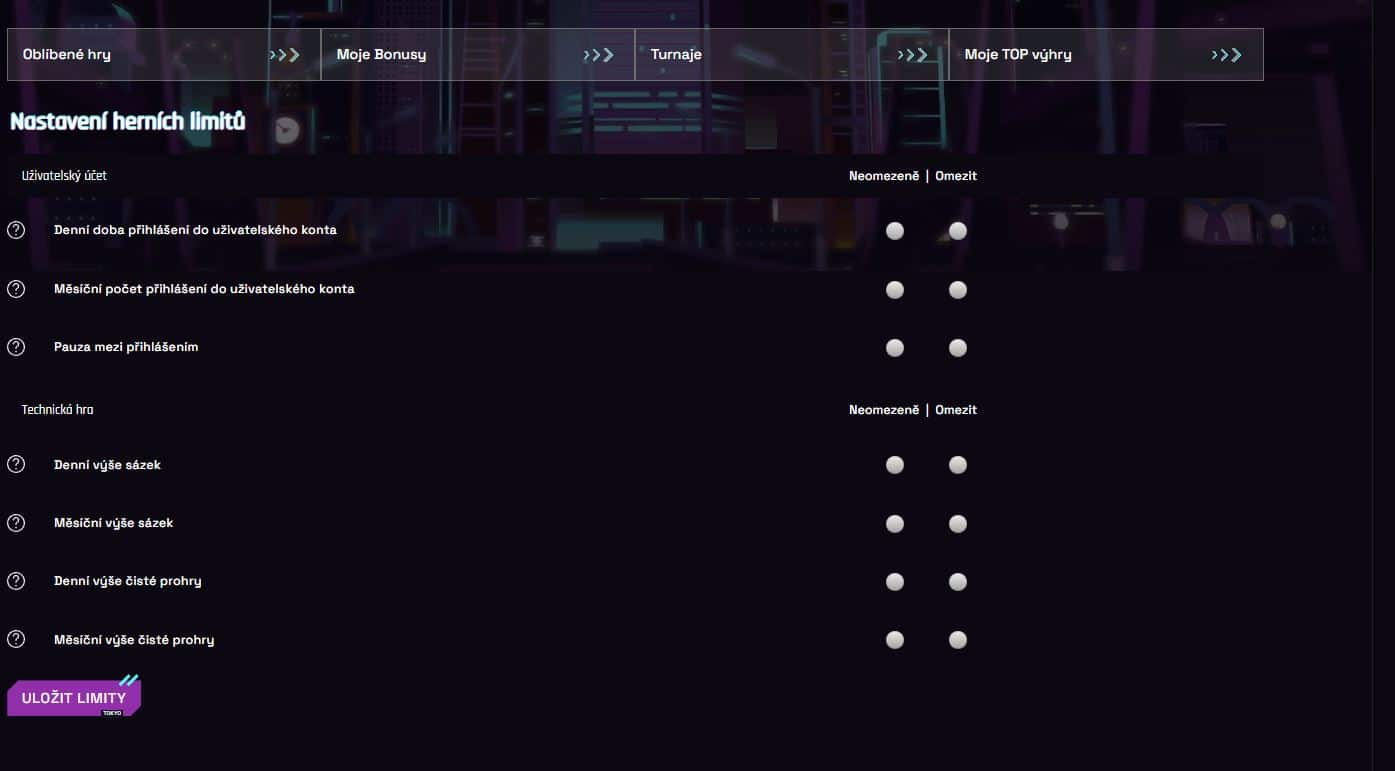Image resolution: width=1395 pixels, height=771 pixels.
Task: Select Omezit for Měsíční výše čisté prohry
Action: [x=958, y=640]
